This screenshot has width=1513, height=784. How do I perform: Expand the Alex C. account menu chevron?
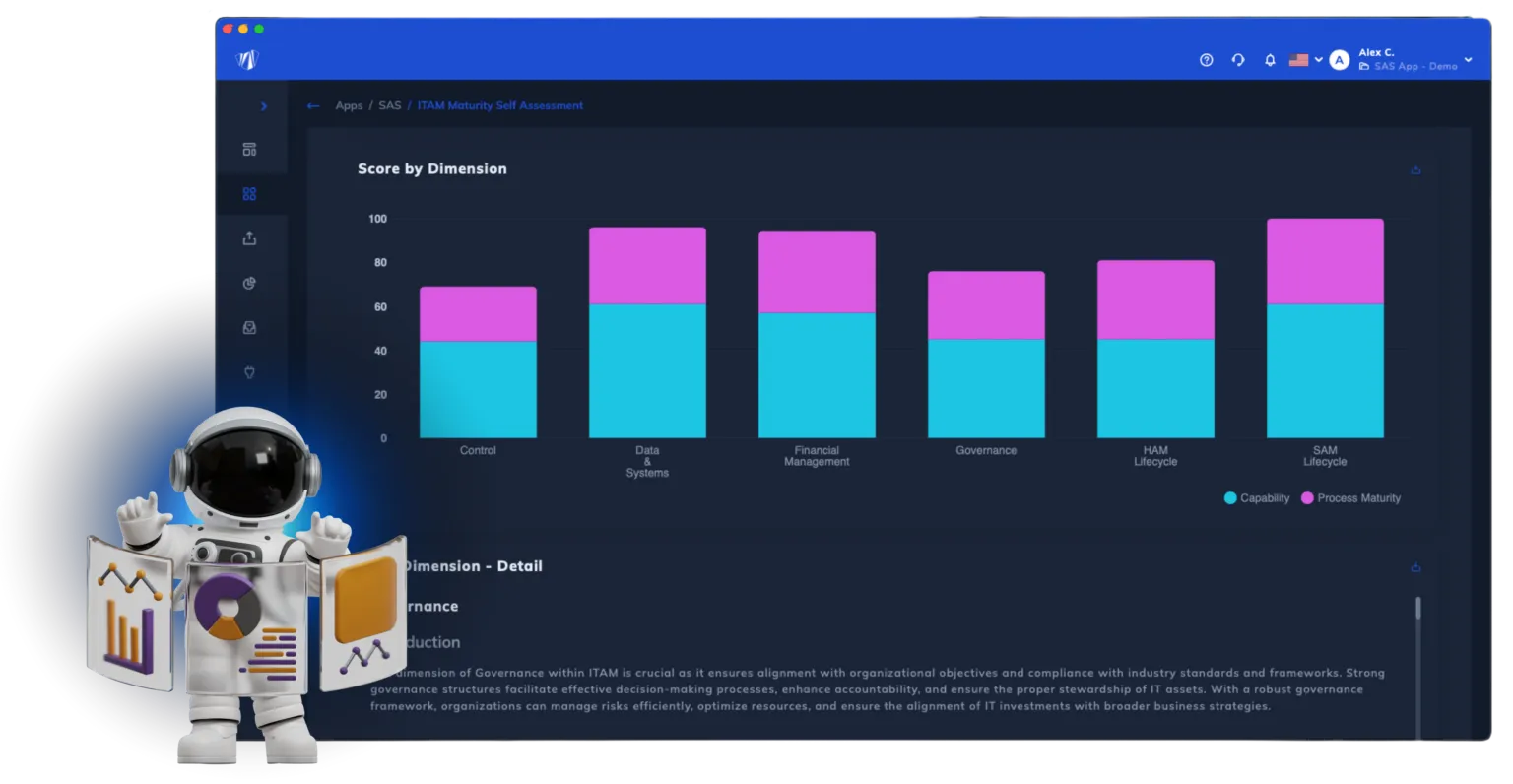pos(1468,60)
